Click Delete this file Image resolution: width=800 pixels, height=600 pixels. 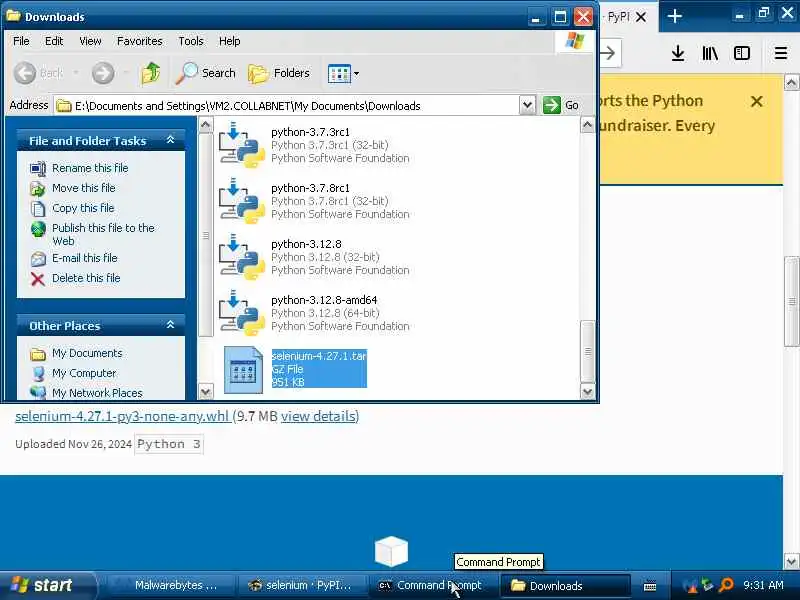point(86,278)
